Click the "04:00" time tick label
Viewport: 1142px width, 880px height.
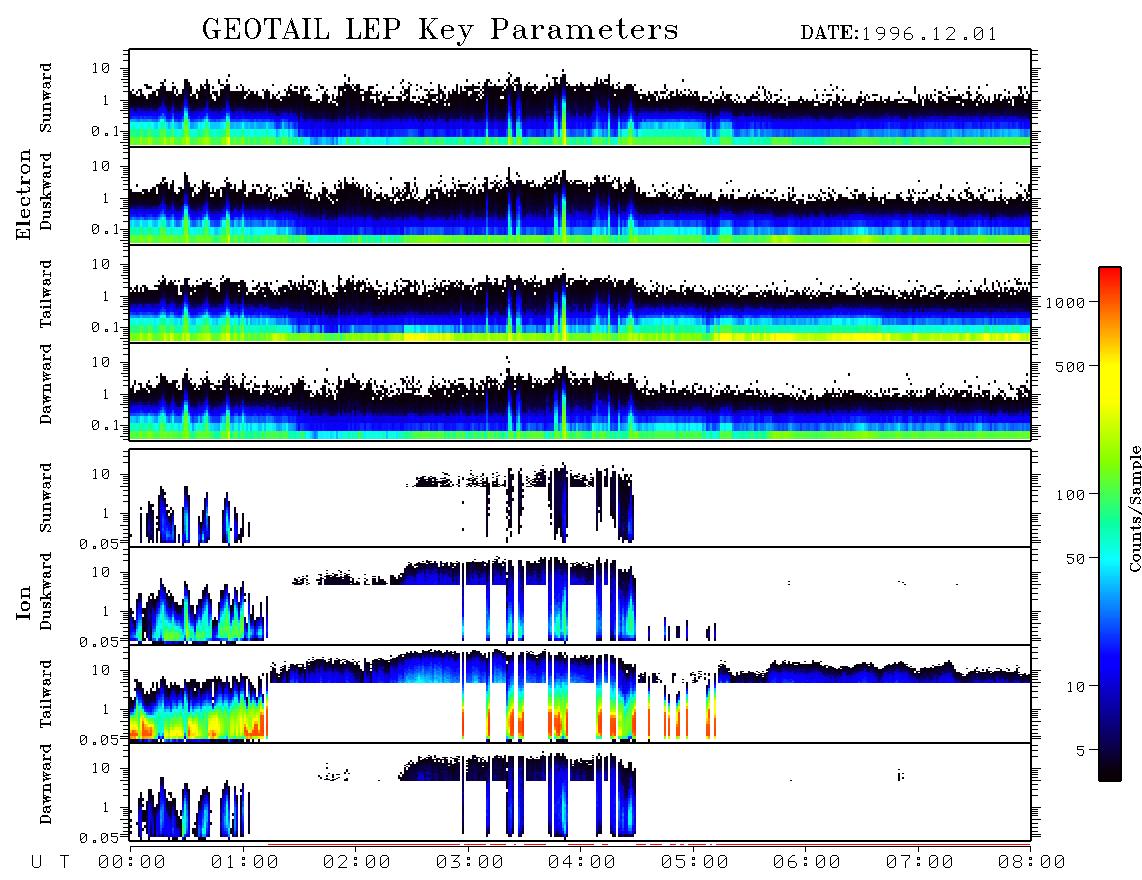582,862
